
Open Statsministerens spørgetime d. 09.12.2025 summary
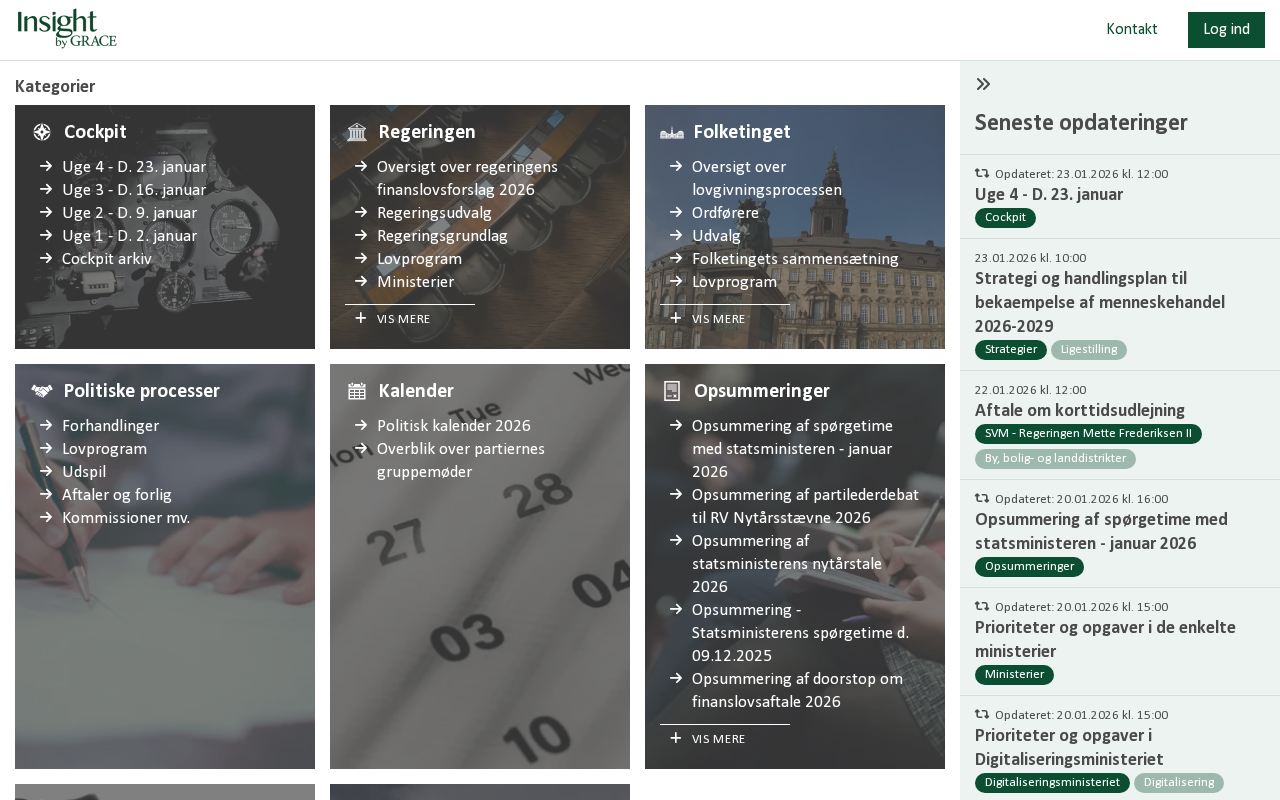pyautogui.click(x=800, y=632)
